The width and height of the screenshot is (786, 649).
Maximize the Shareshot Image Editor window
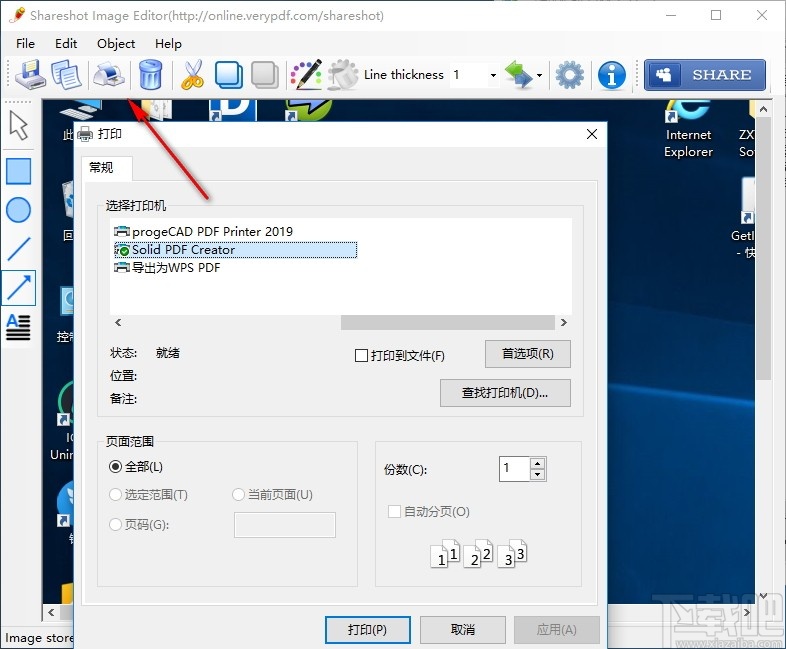(x=716, y=16)
